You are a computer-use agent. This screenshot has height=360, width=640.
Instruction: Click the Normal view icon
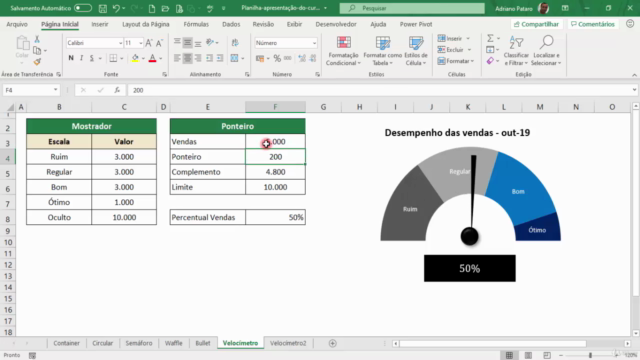(509, 356)
